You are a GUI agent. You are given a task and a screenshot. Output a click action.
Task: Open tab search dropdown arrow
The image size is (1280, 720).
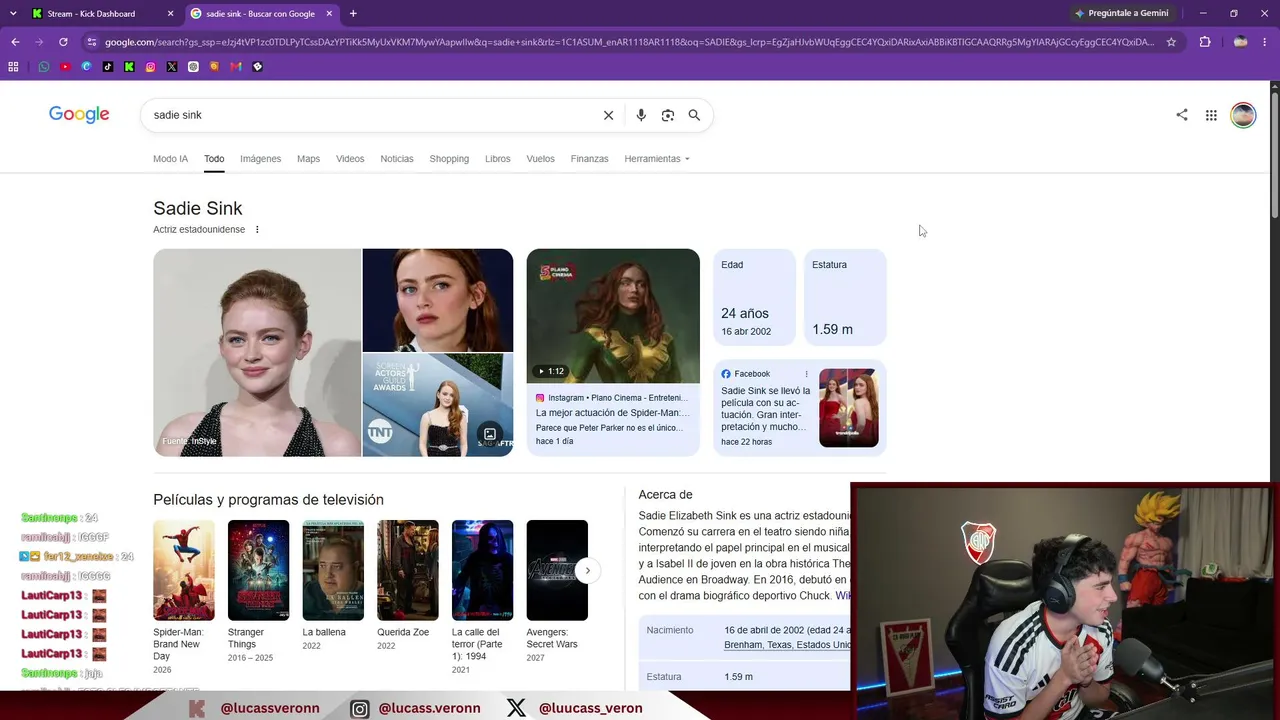(13, 14)
